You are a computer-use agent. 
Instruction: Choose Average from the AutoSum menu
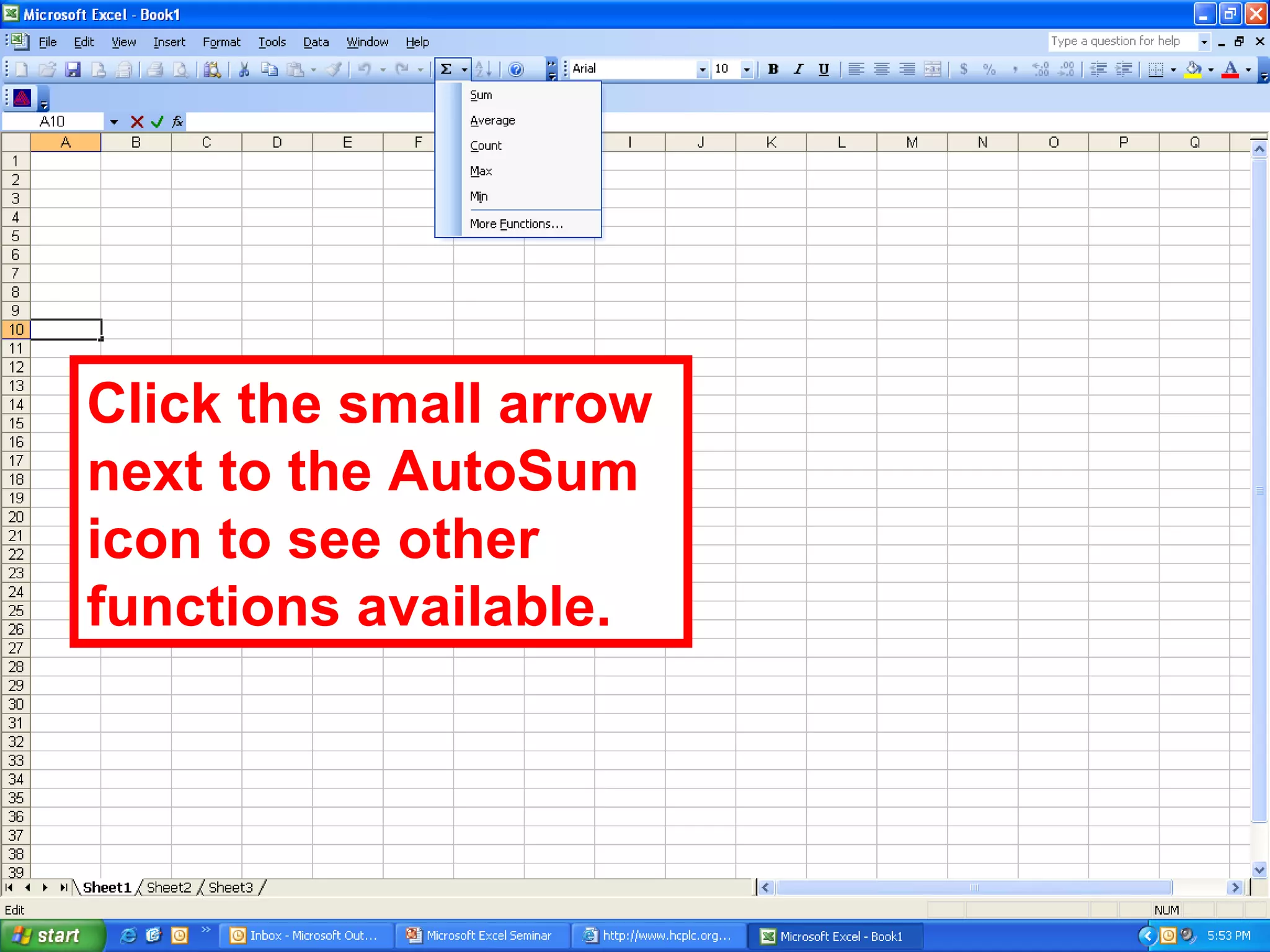point(518,120)
